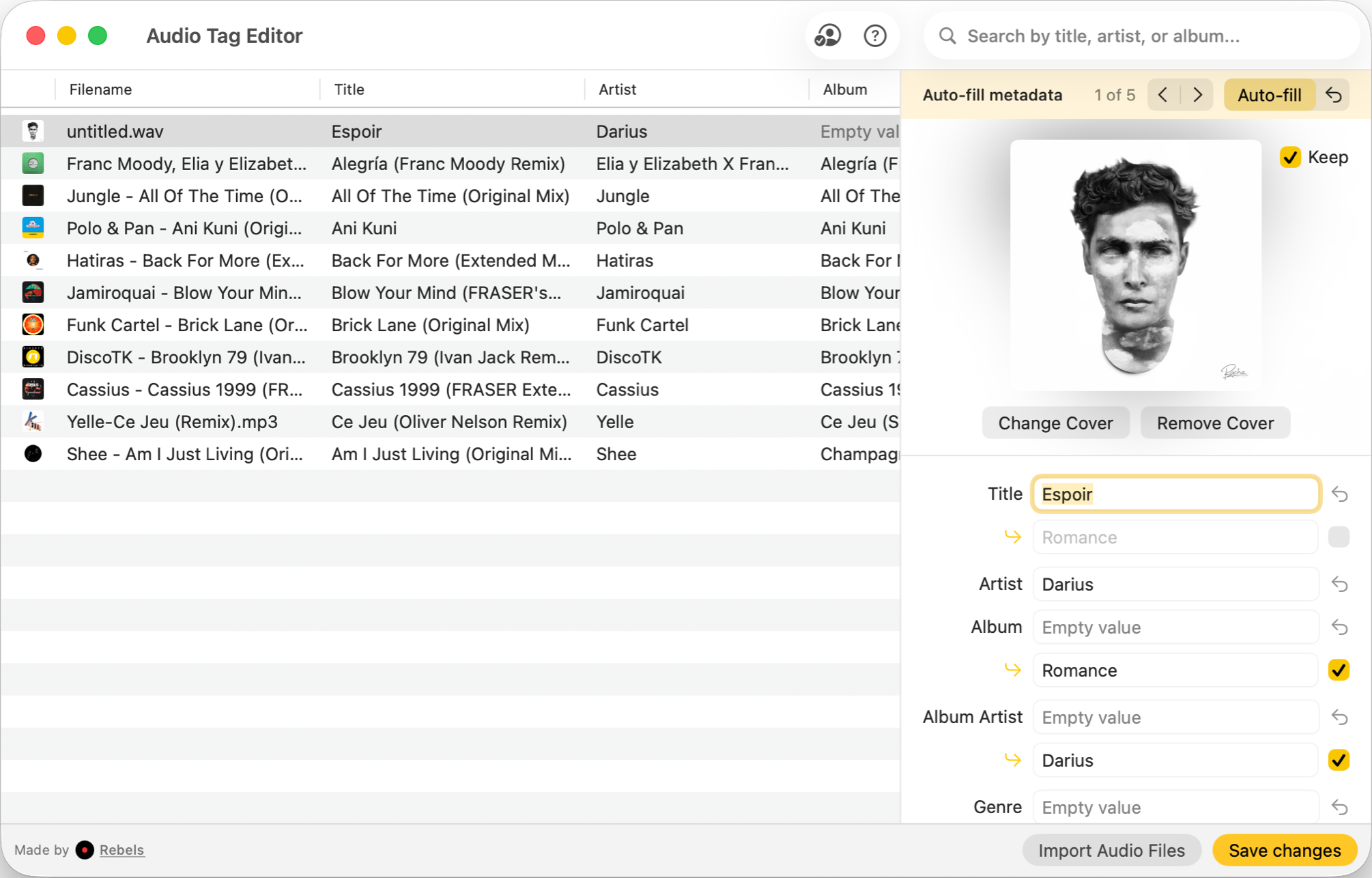Click the user accounts icon in the title bar
The height and width of the screenshot is (878, 1372).
tap(827, 36)
